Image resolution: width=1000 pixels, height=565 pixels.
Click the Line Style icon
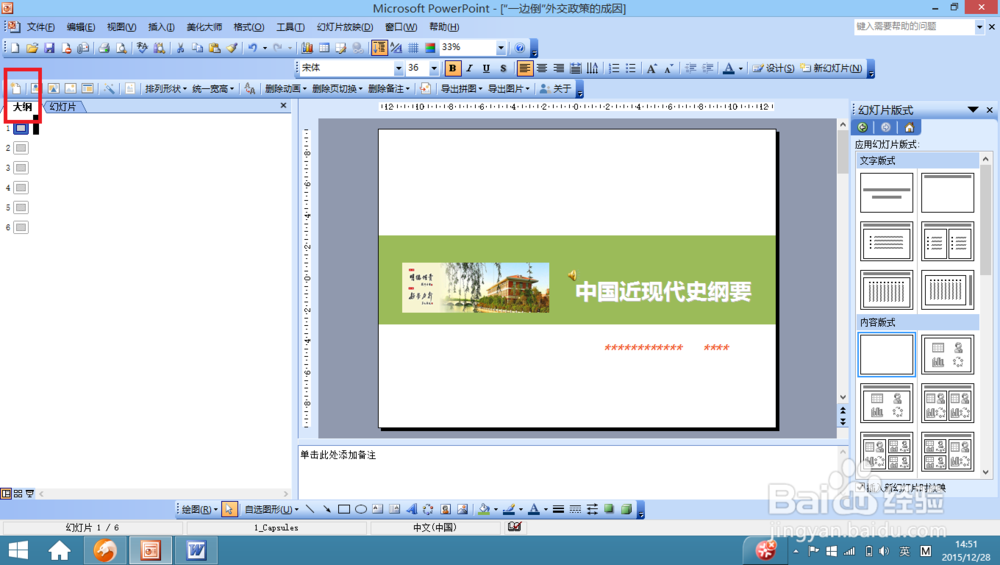(x=558, y=509)
